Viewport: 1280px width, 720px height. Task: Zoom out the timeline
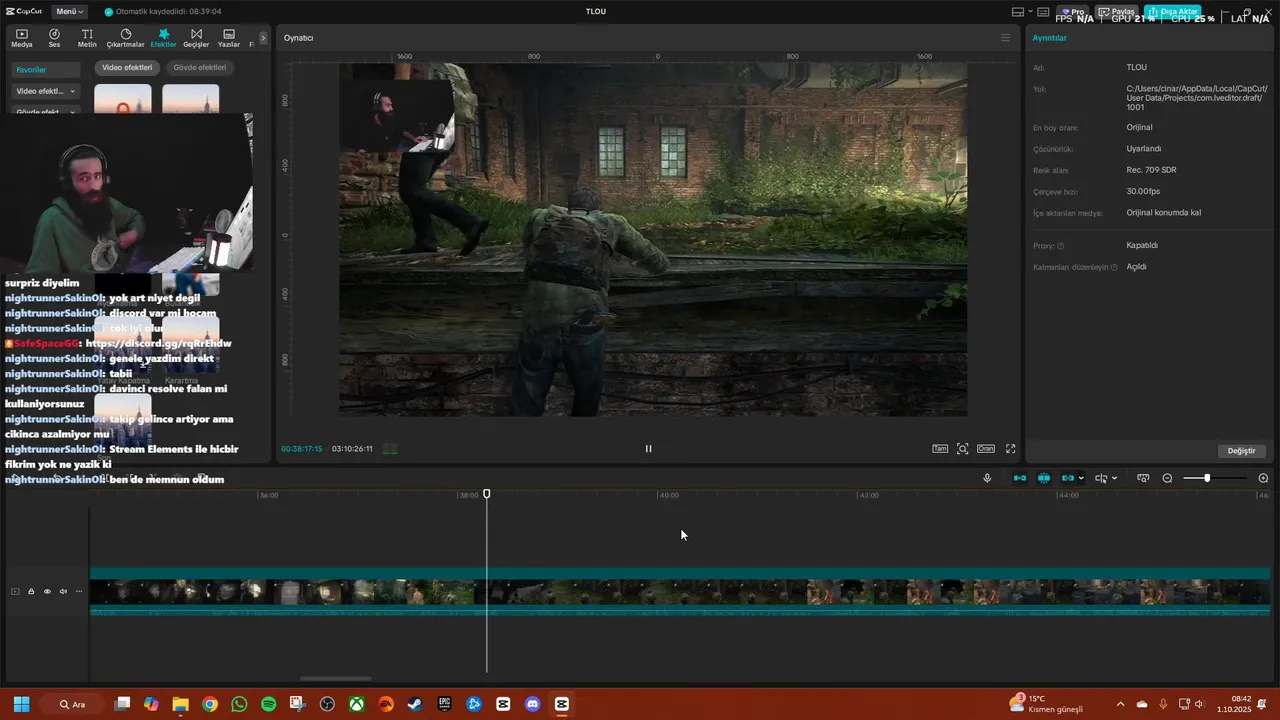[1167, 478]
